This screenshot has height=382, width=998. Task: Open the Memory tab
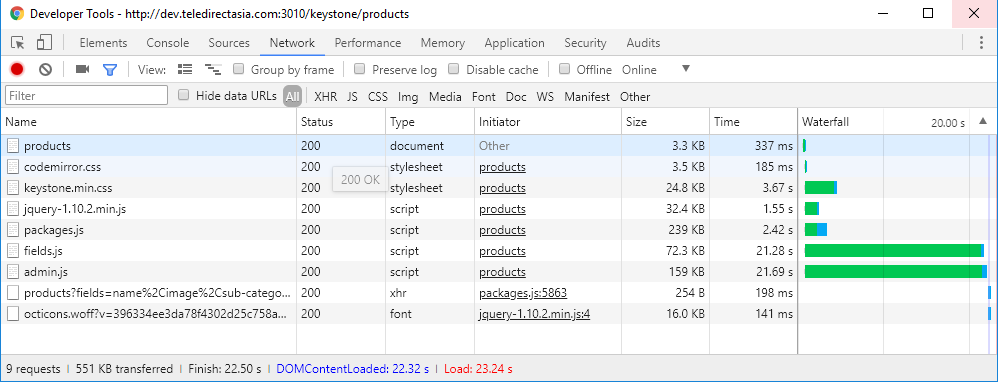point(442,43)
